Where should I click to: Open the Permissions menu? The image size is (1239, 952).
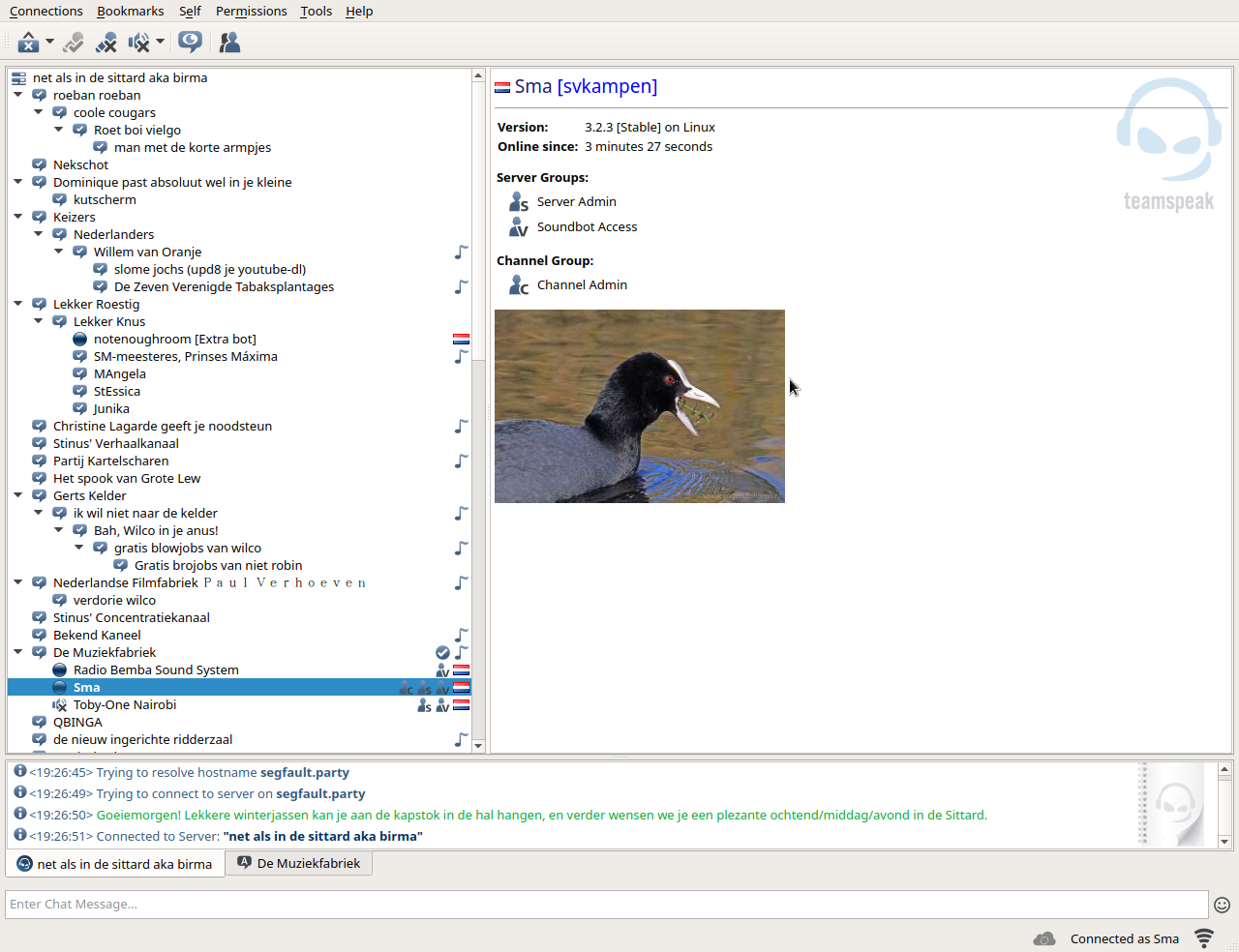[251, 11]
